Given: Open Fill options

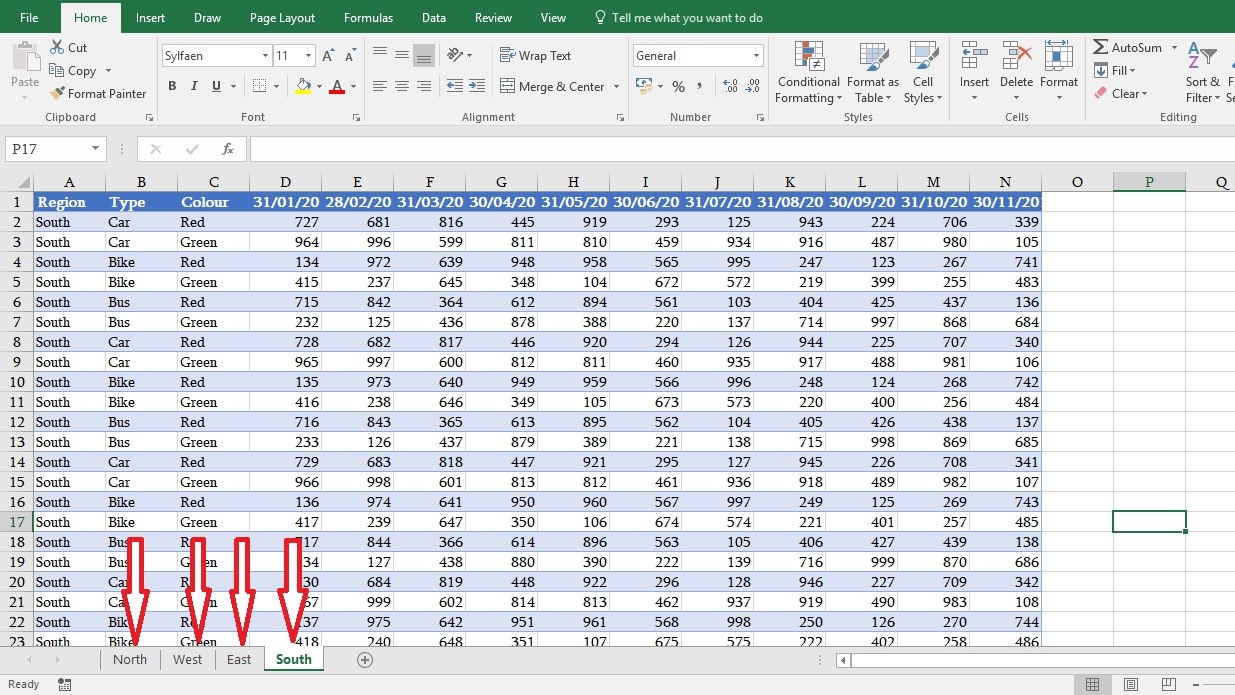Looking at the screenshot, I should click(1115, 70).
